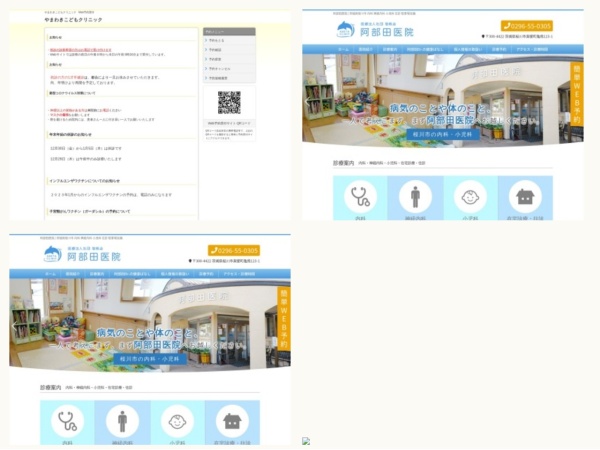Open 診療案内 in the upper 阿部田医院 navigation bar
Screen dimensions: 600x450
click(390, 49)
